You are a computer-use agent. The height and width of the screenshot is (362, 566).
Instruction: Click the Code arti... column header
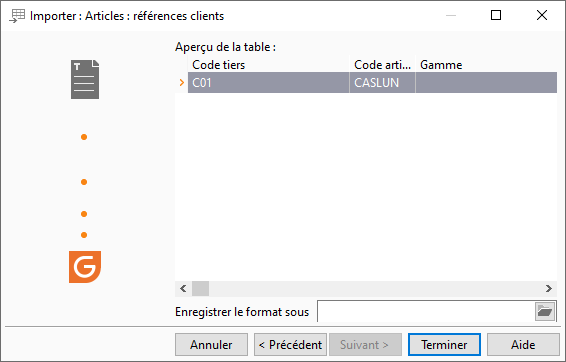coord(382,65)
